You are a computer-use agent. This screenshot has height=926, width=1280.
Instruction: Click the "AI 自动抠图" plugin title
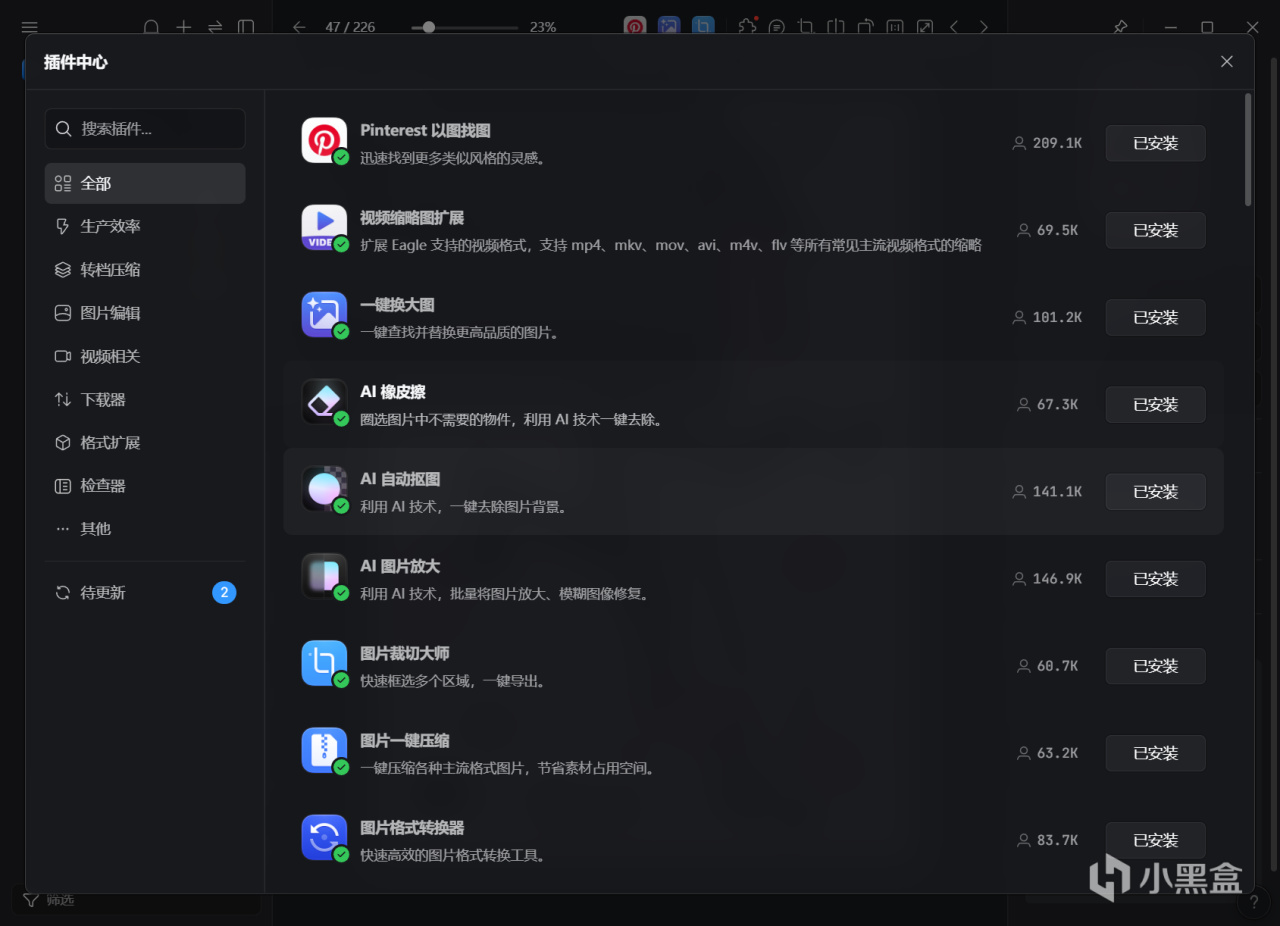click(400, 479)
